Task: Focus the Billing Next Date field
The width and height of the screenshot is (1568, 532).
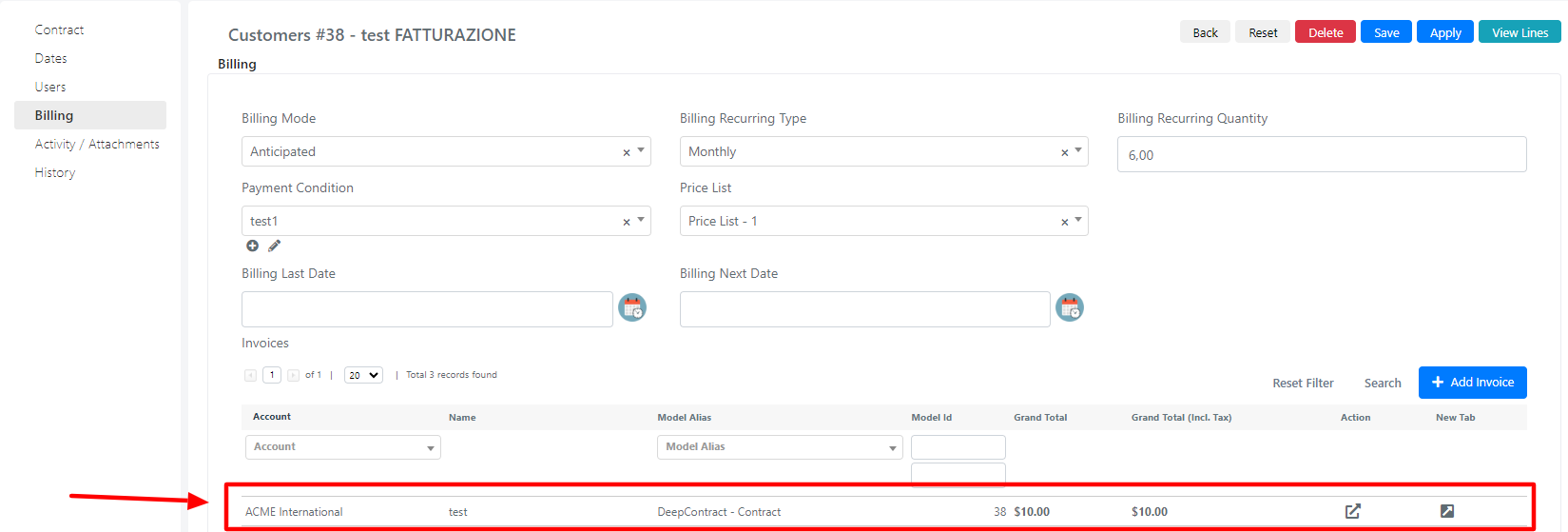Action: point(864,309)
